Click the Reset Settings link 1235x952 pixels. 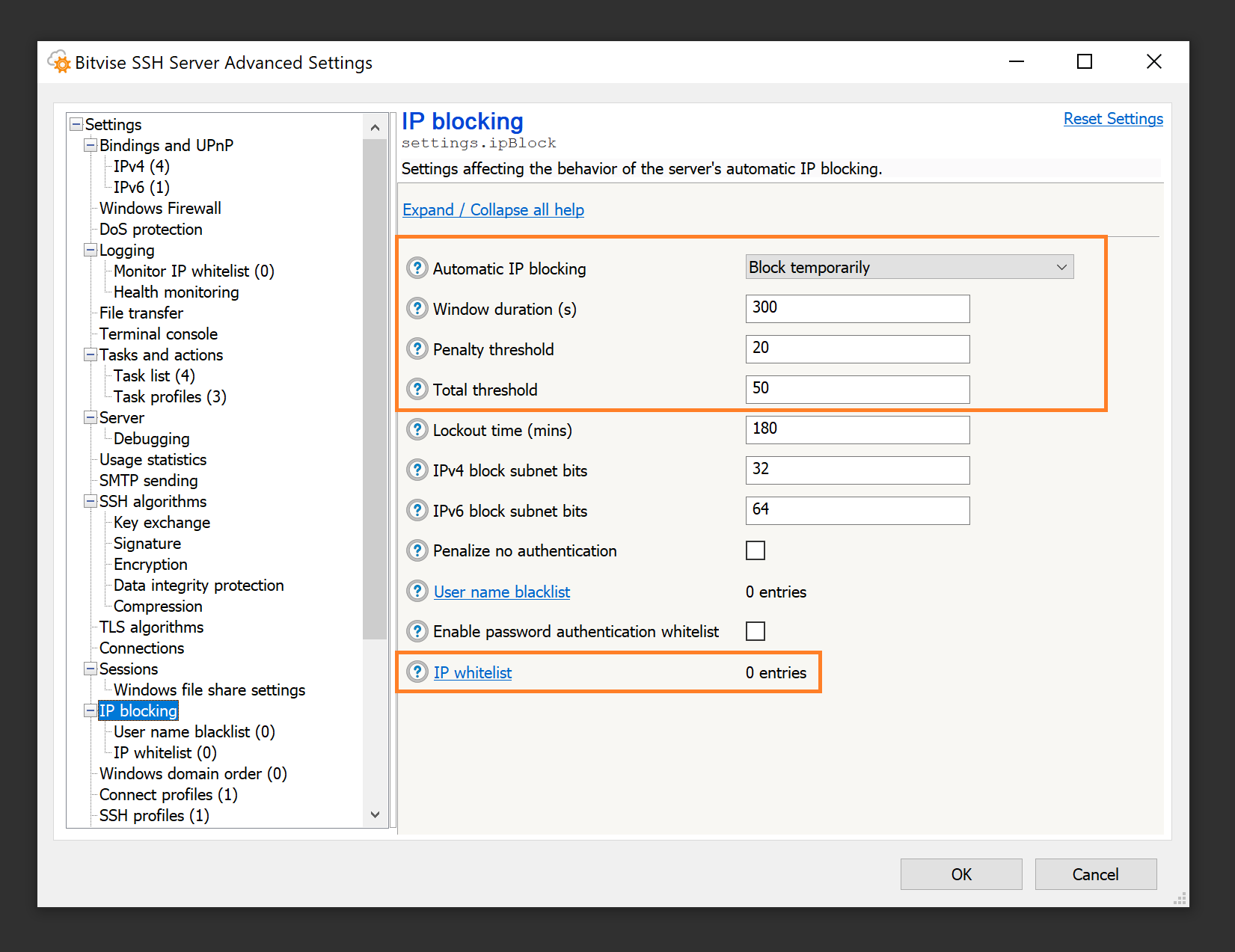pyautogui.click(x=1112, y=119)
